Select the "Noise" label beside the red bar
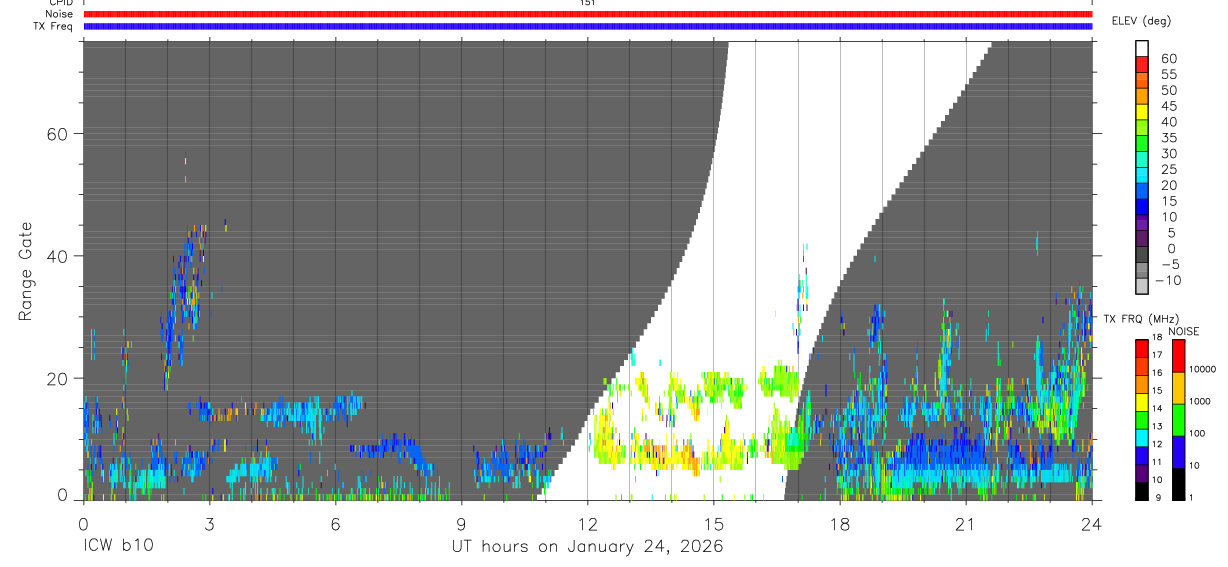 pyautogui.click(x=59, y=14)
